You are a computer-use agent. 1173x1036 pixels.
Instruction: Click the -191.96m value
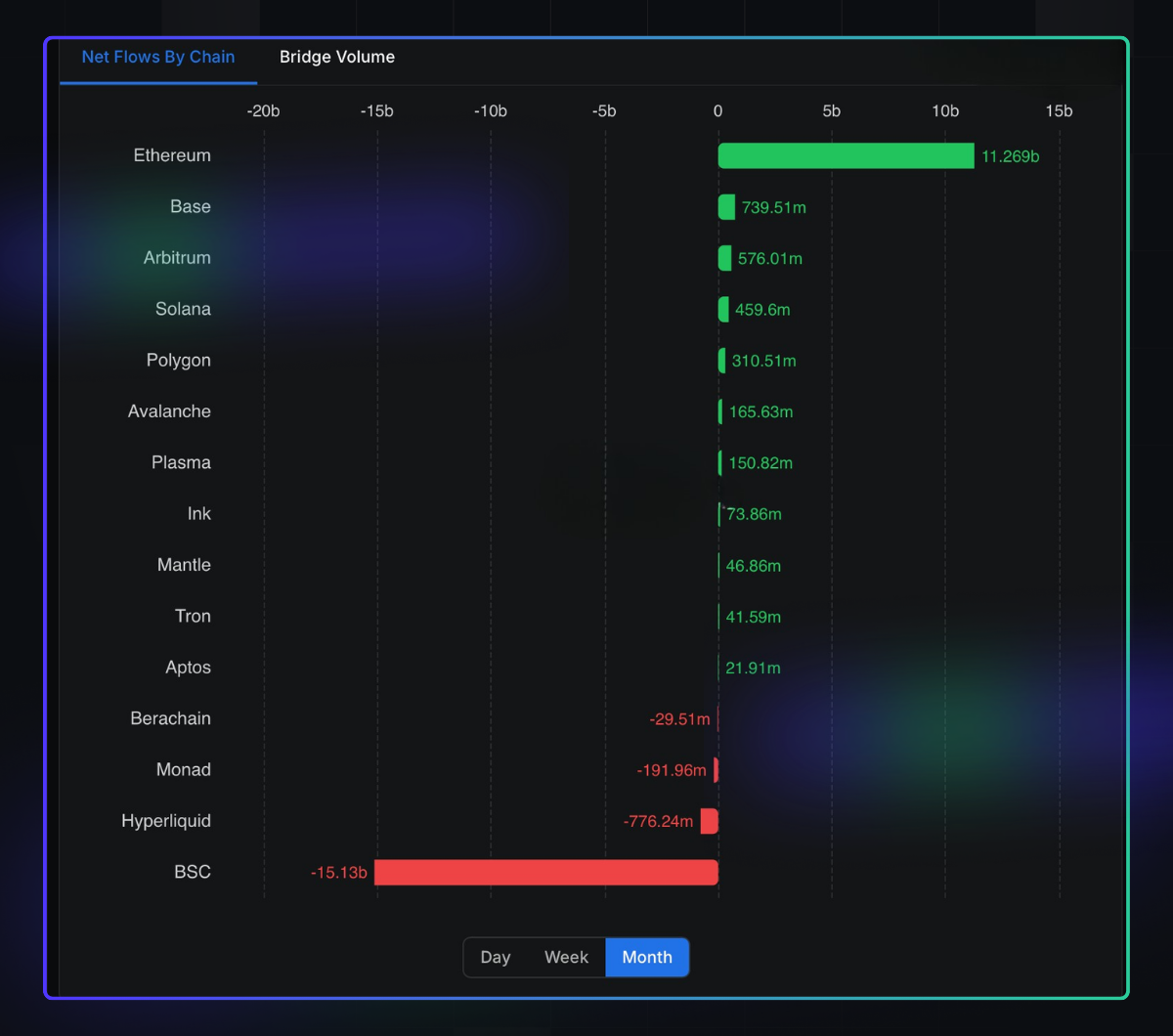click(x=672, y=771)
